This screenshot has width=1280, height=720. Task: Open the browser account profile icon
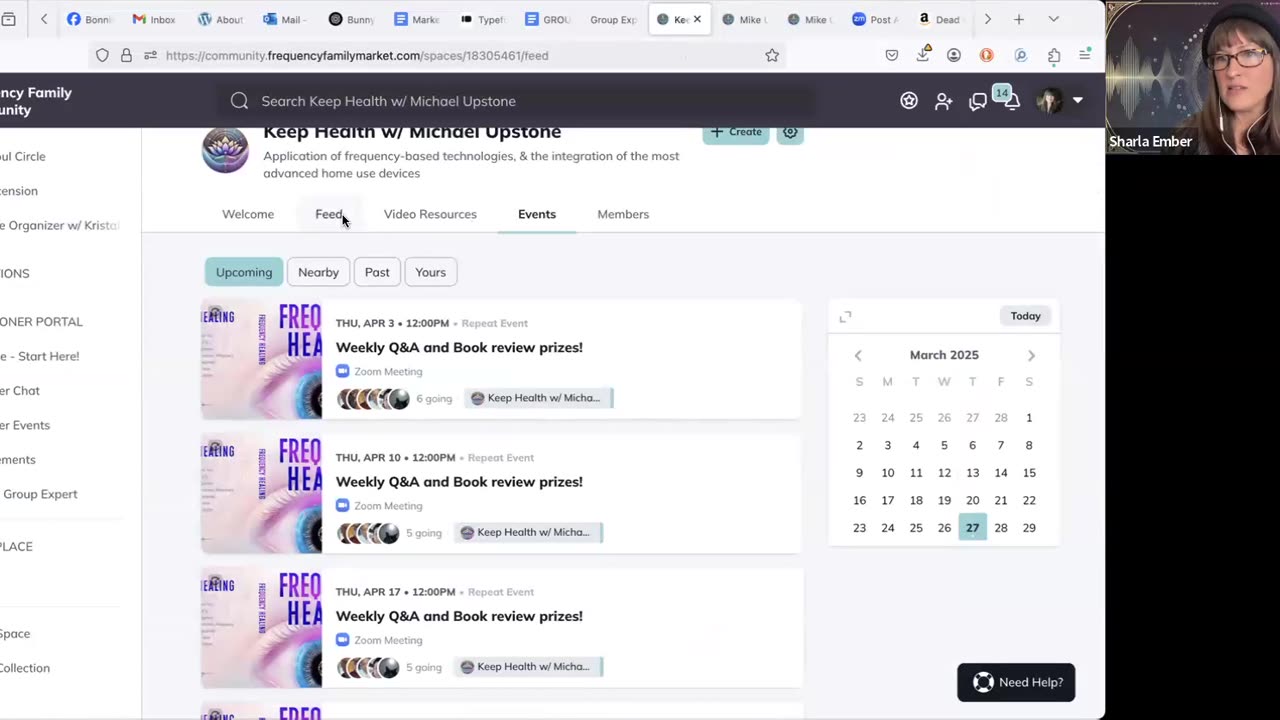954,55
